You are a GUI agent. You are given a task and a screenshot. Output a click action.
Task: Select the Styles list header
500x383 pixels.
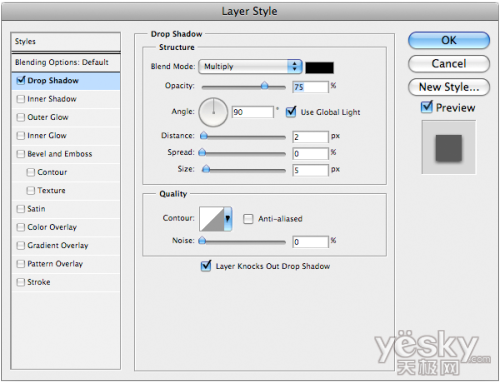tap(66, 42)
